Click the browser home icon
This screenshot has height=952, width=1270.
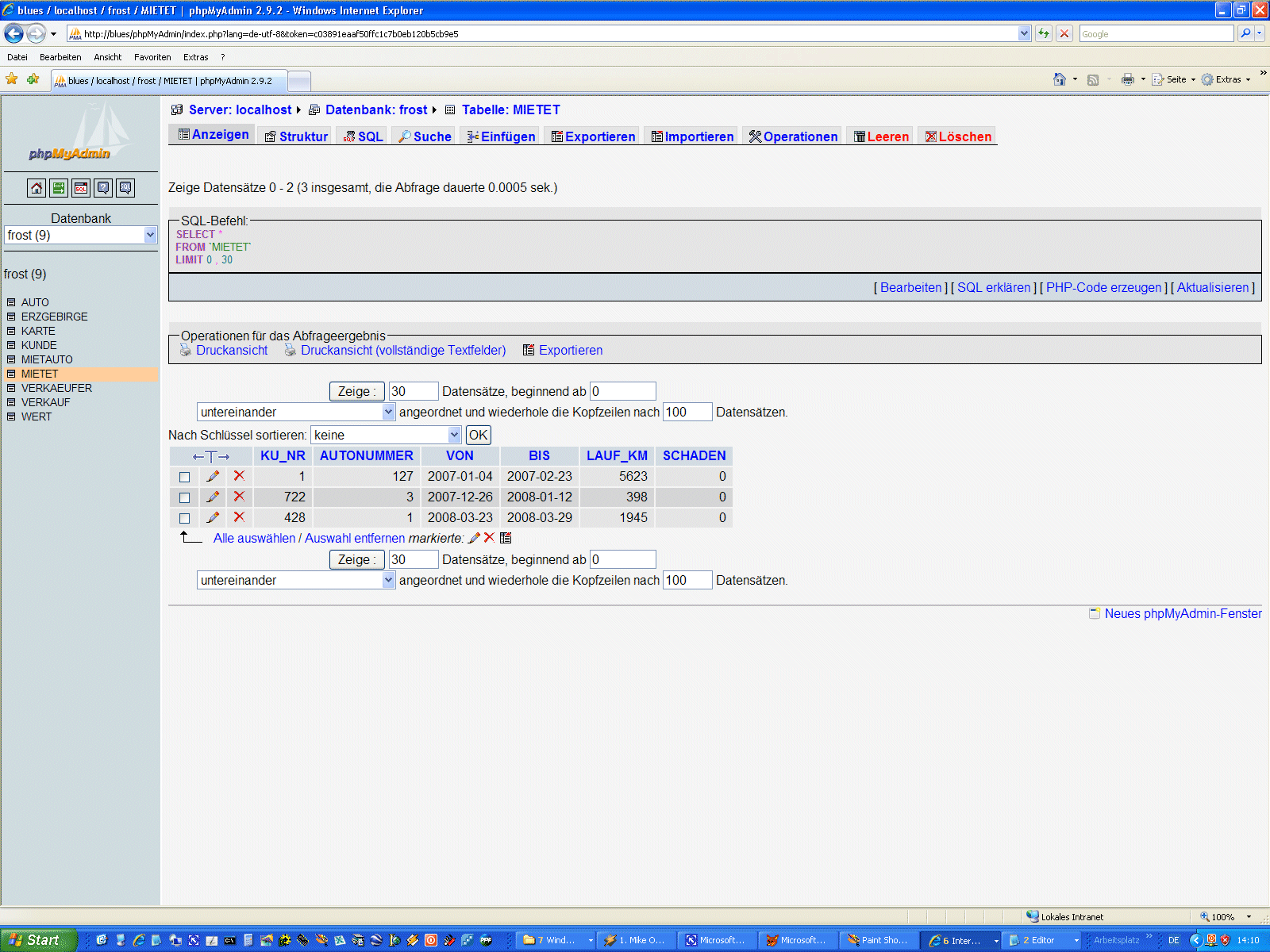(x=1060, y=79)
